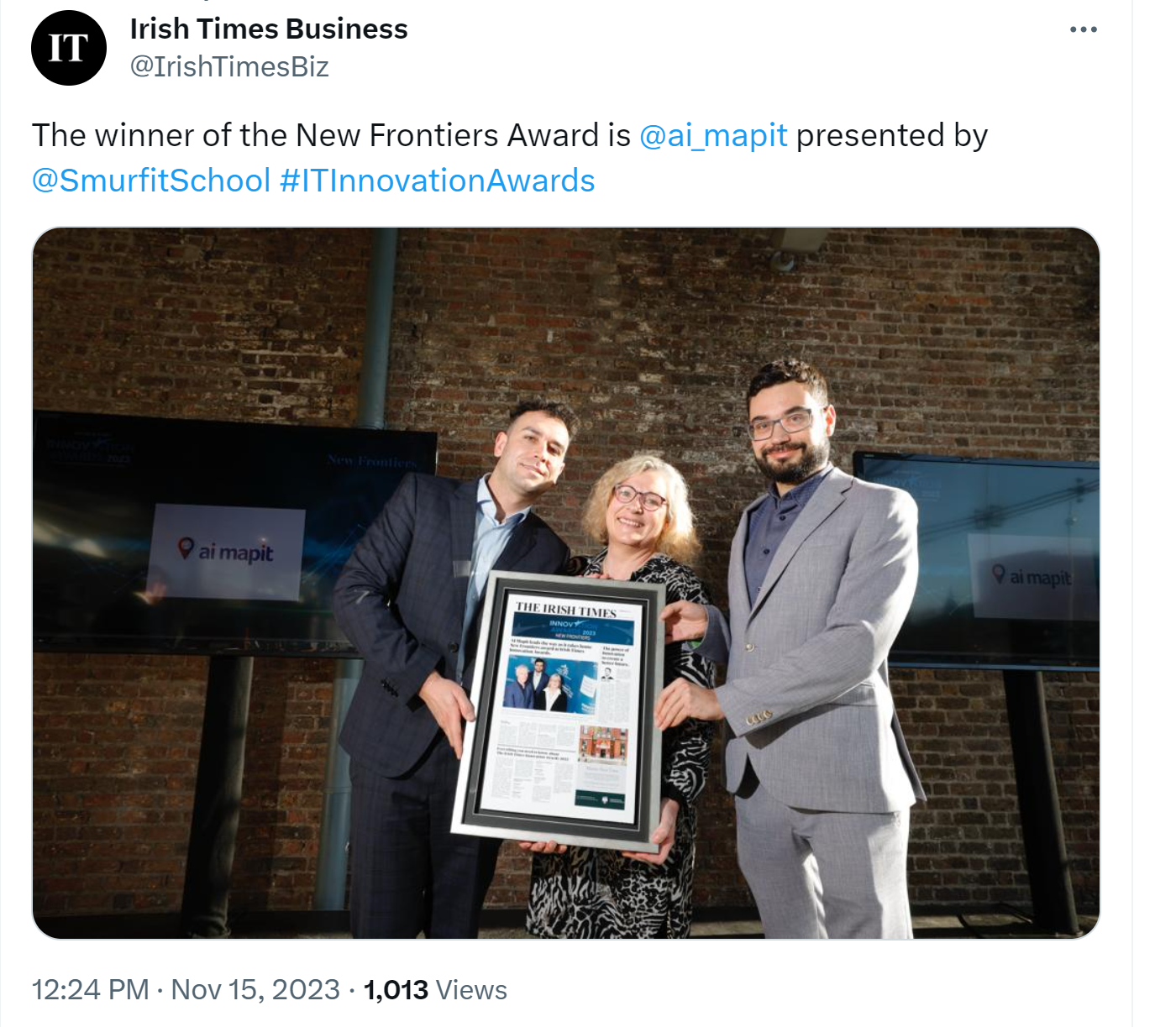Open the @ai_mapit profile link
The height and width of the screenshot is (1027, 1176).
(714, 134)
